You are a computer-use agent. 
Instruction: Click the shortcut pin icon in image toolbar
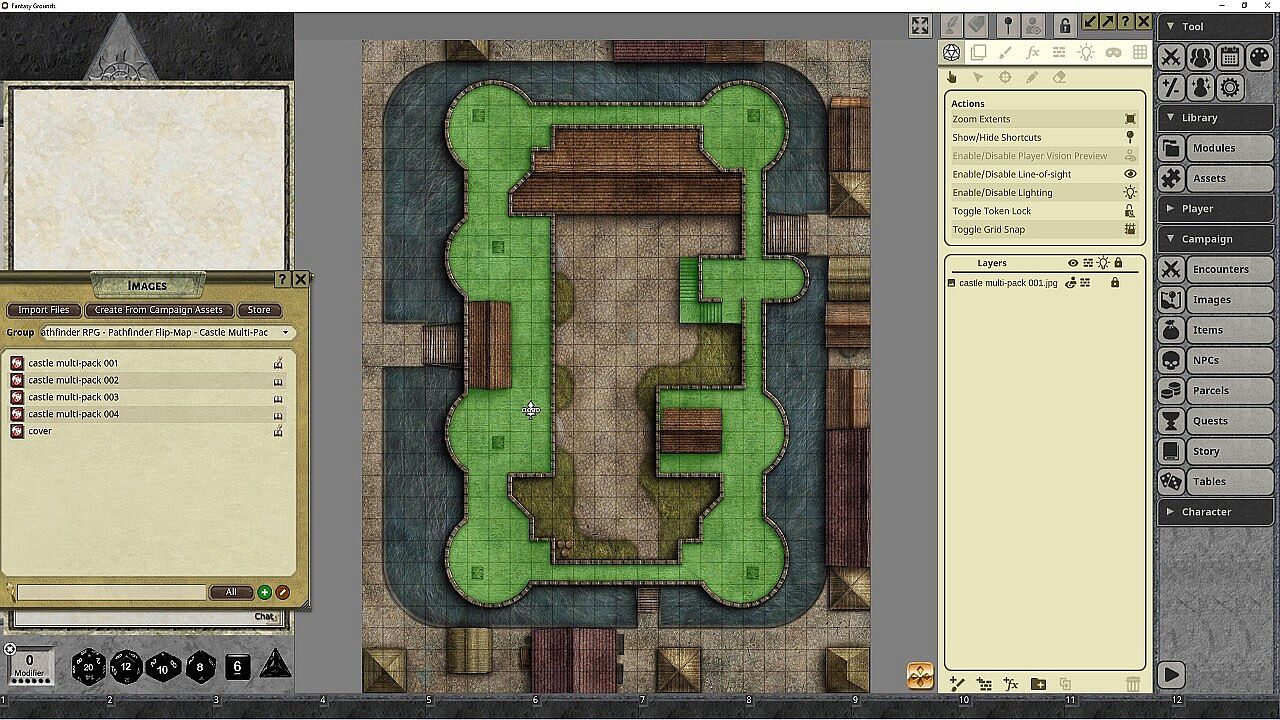1007,25
